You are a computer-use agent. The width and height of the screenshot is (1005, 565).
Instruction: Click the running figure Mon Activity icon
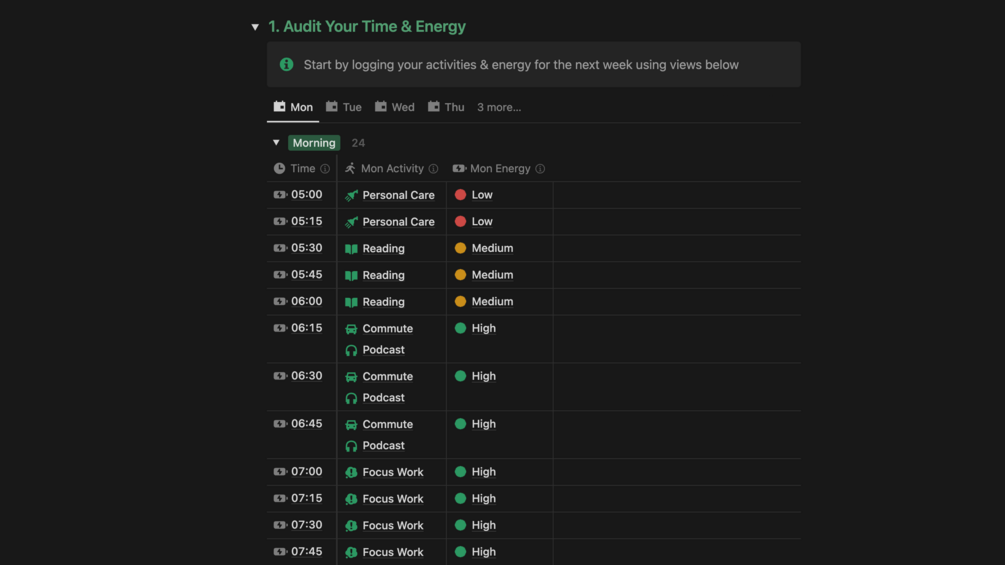[350, 169]
